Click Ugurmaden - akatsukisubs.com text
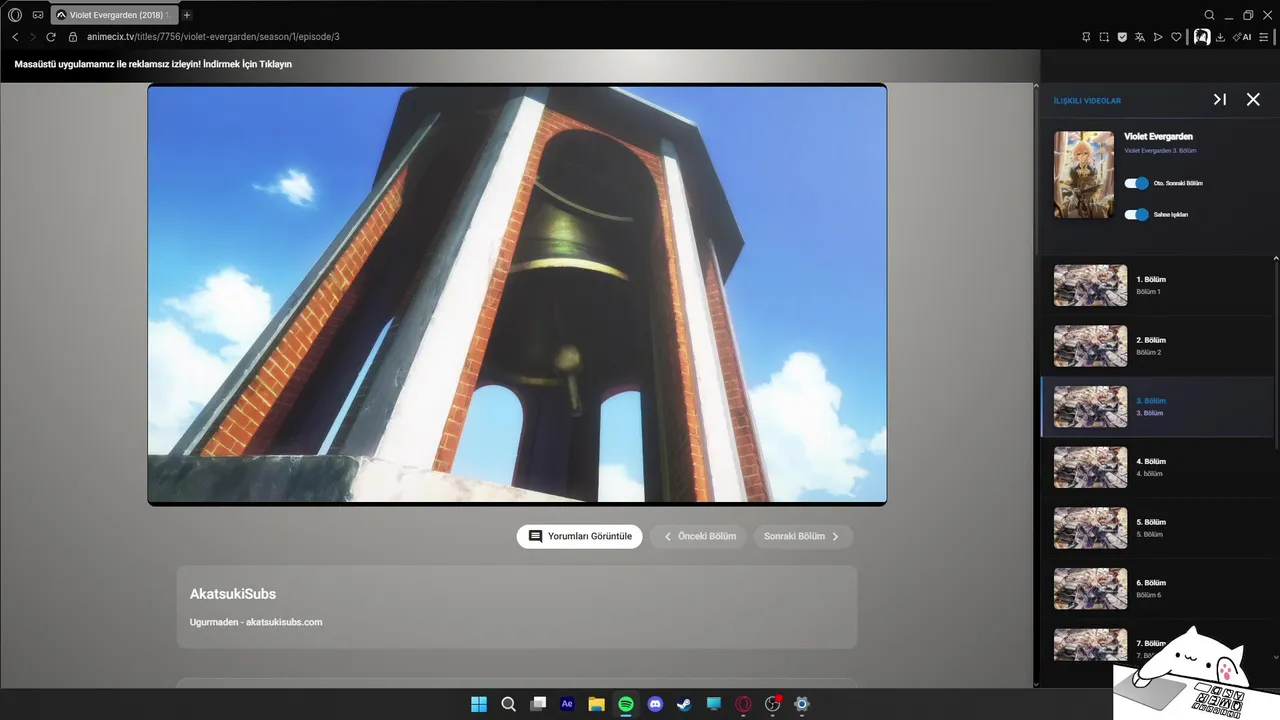The height and width of the screenshot is (720, 1280). (x=256, y=622)
